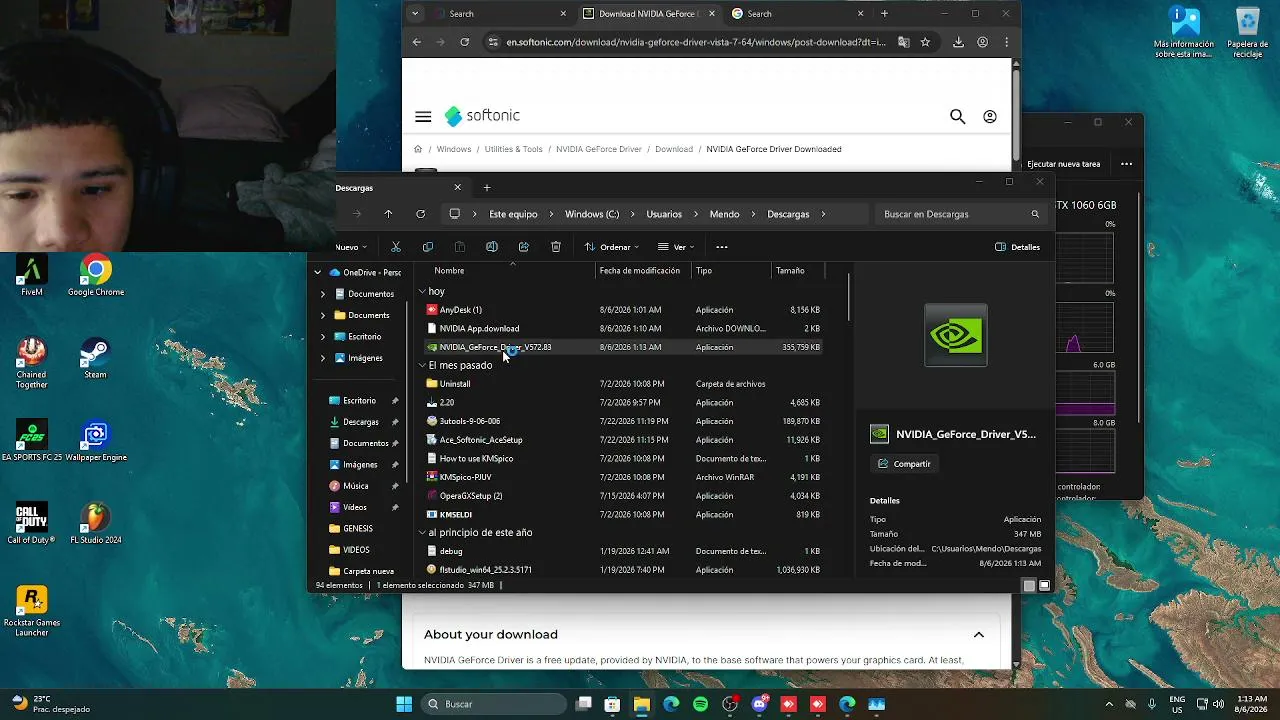Image resolution: width=1280 pixels, height=720 pixels.
Task: Open Chrome downloads icon
Action: pyautogui.click(x=958, y=42)
